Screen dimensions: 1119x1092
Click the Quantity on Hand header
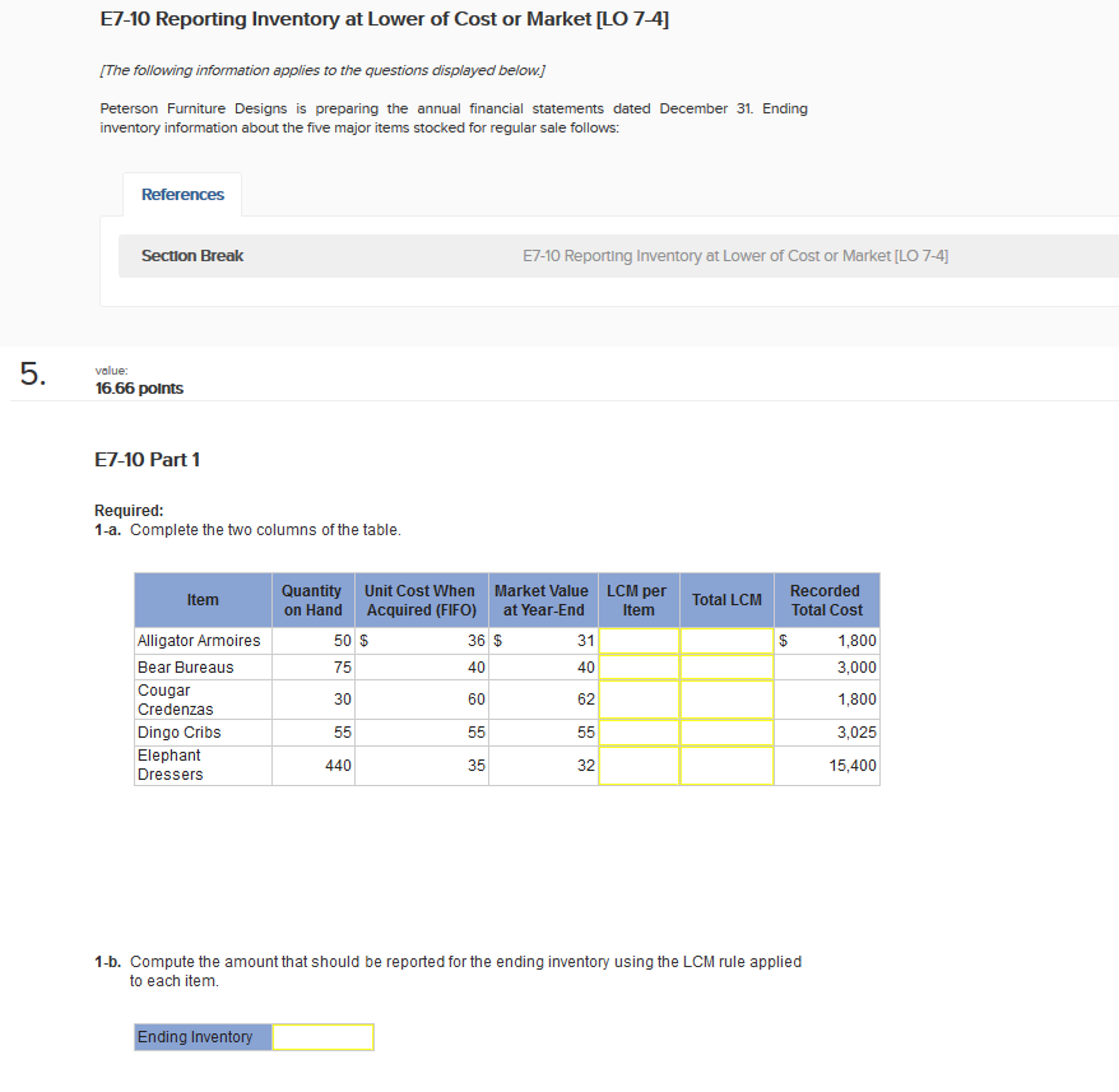pyautogui.click(x=313, y=600)
